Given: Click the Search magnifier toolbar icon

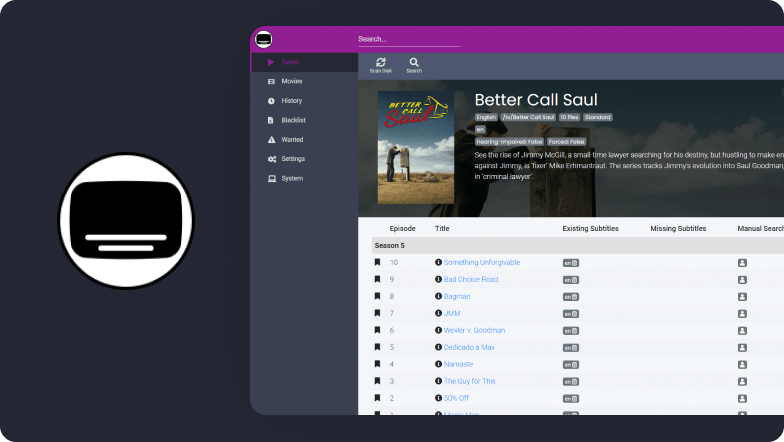Looking at the screenshot, I should coord(414,64).
